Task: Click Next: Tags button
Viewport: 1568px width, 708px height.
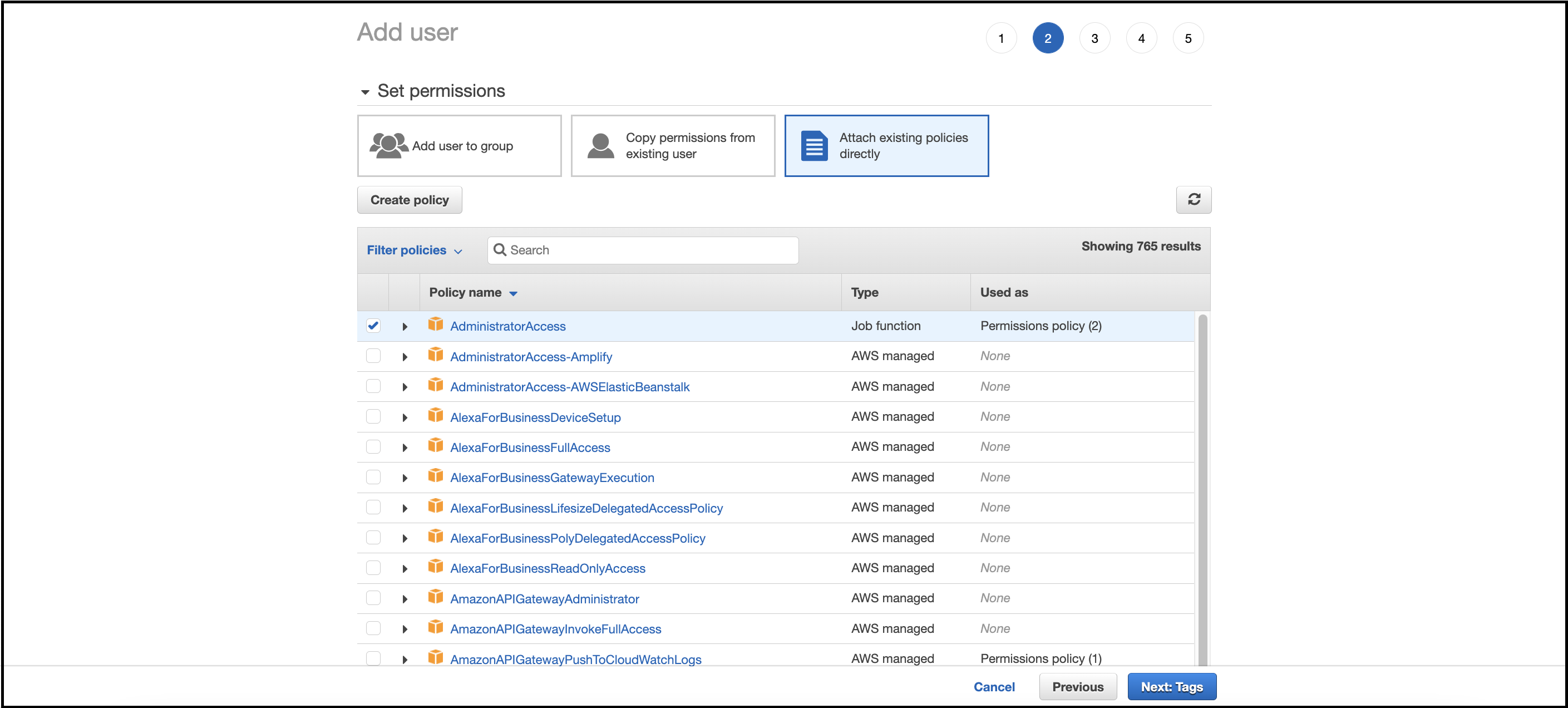Action: [x=1172, y=687]
